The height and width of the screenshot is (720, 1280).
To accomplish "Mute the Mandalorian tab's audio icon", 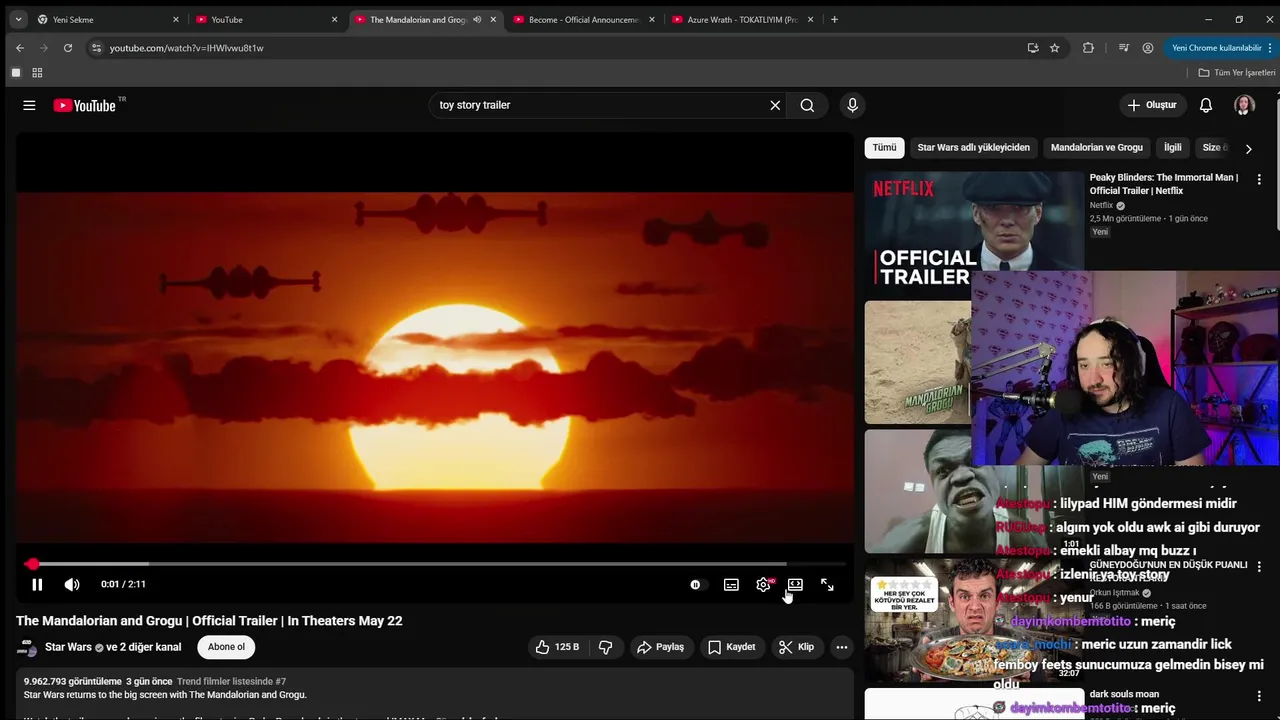I will coord(477,19).
